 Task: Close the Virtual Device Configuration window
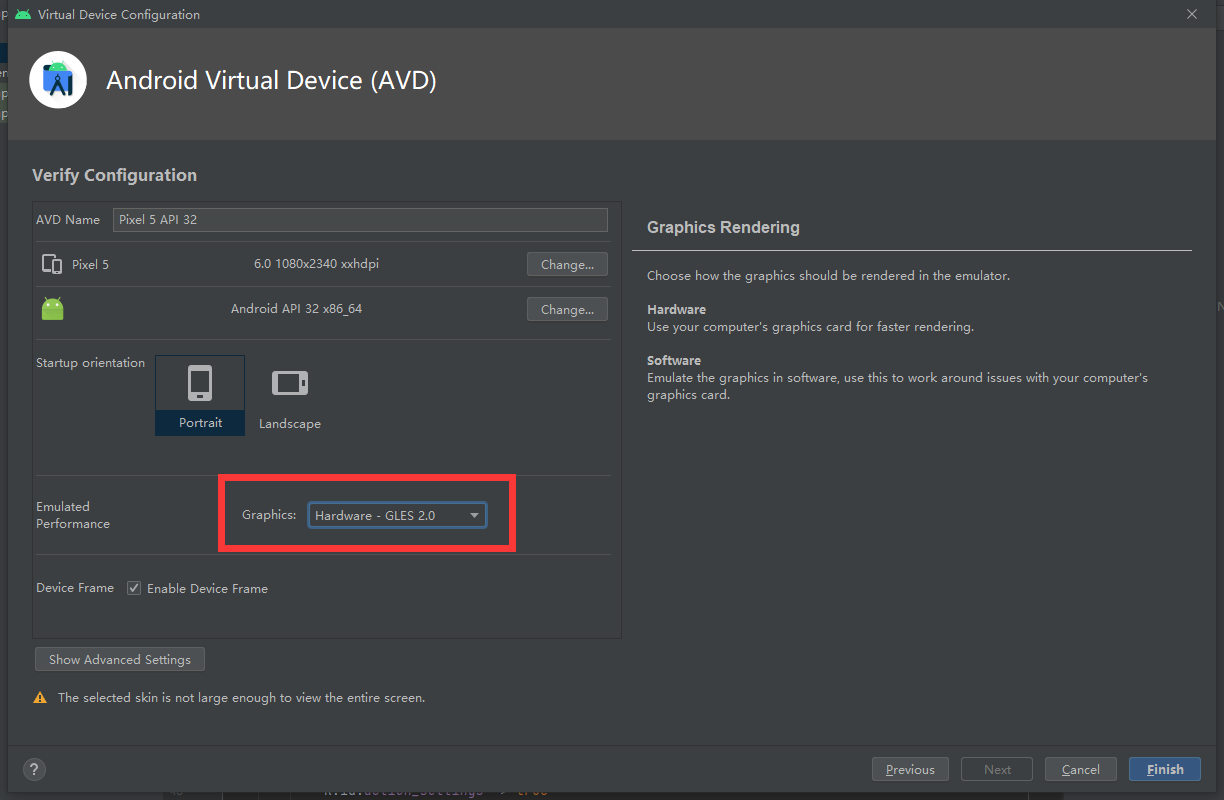pos(1192,14)
